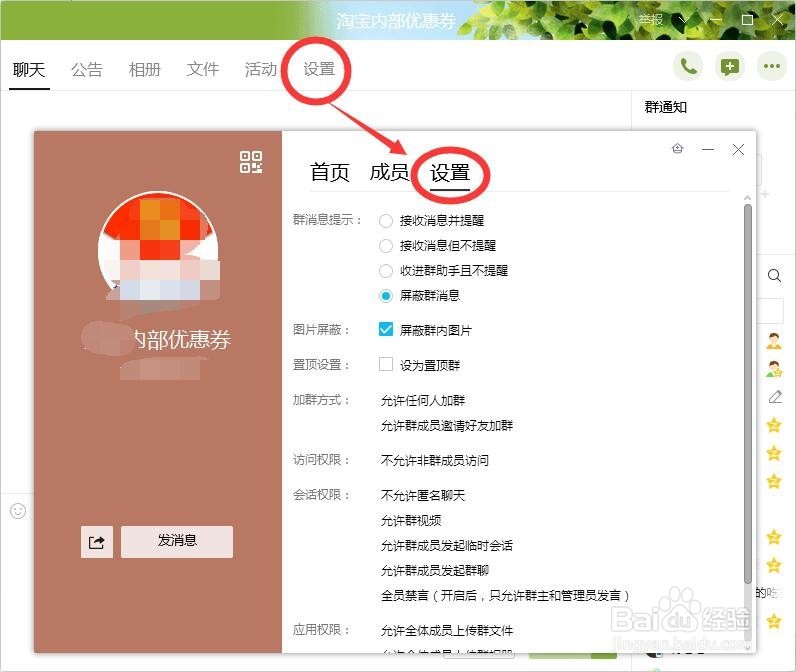Open the dropdown arrow next to 举报

[x=684, y=20]
